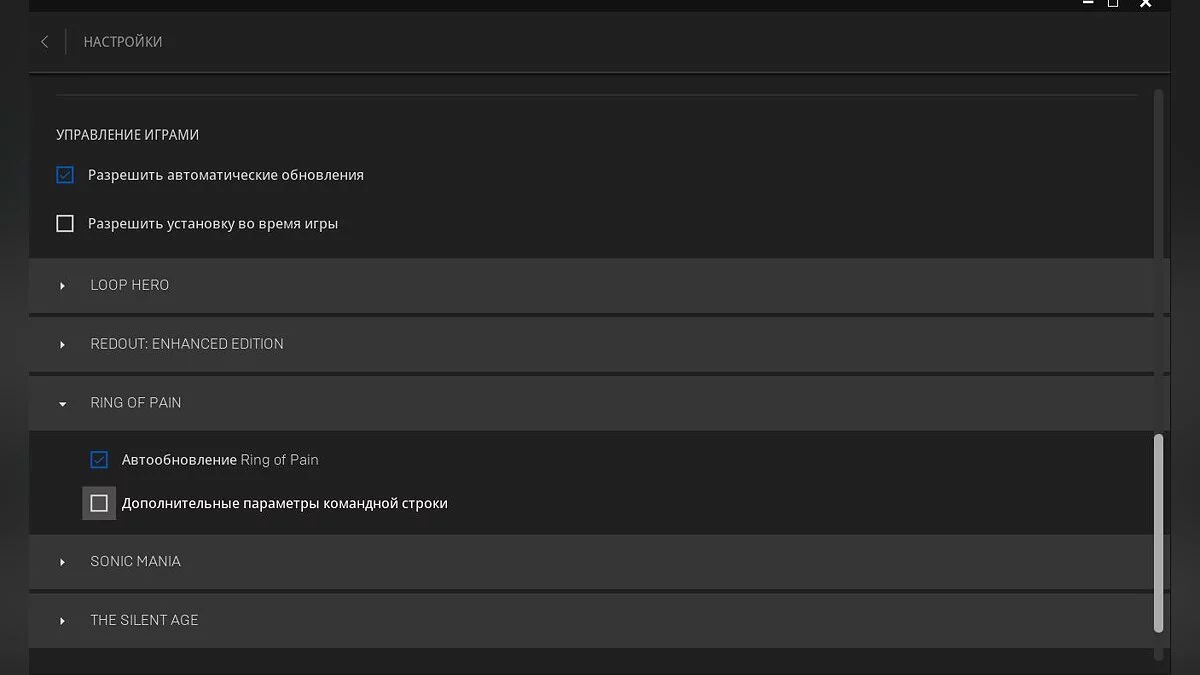Click the triangle icon beside The Silent Age

62,621
